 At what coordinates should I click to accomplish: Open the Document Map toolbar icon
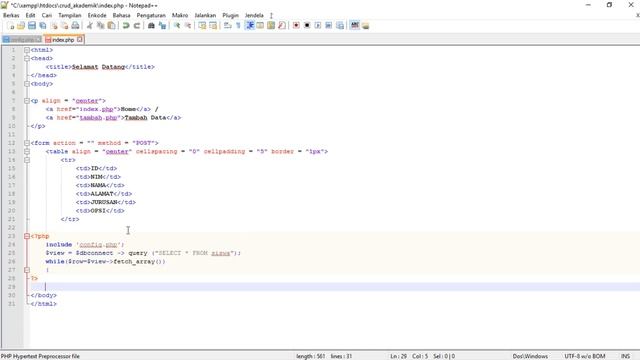tap(271, 26)
